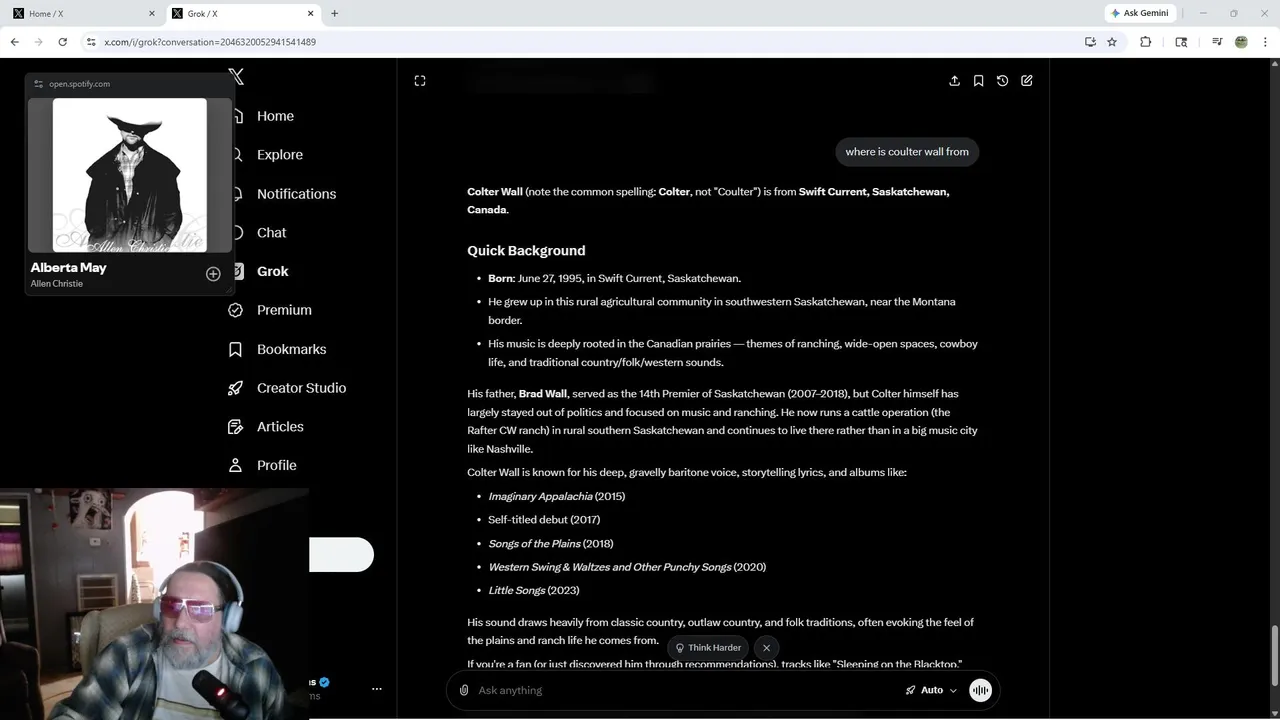Click the browser address bar URL
The width and height of the screenshot is (1280, 720).
(x=210, y=42)
